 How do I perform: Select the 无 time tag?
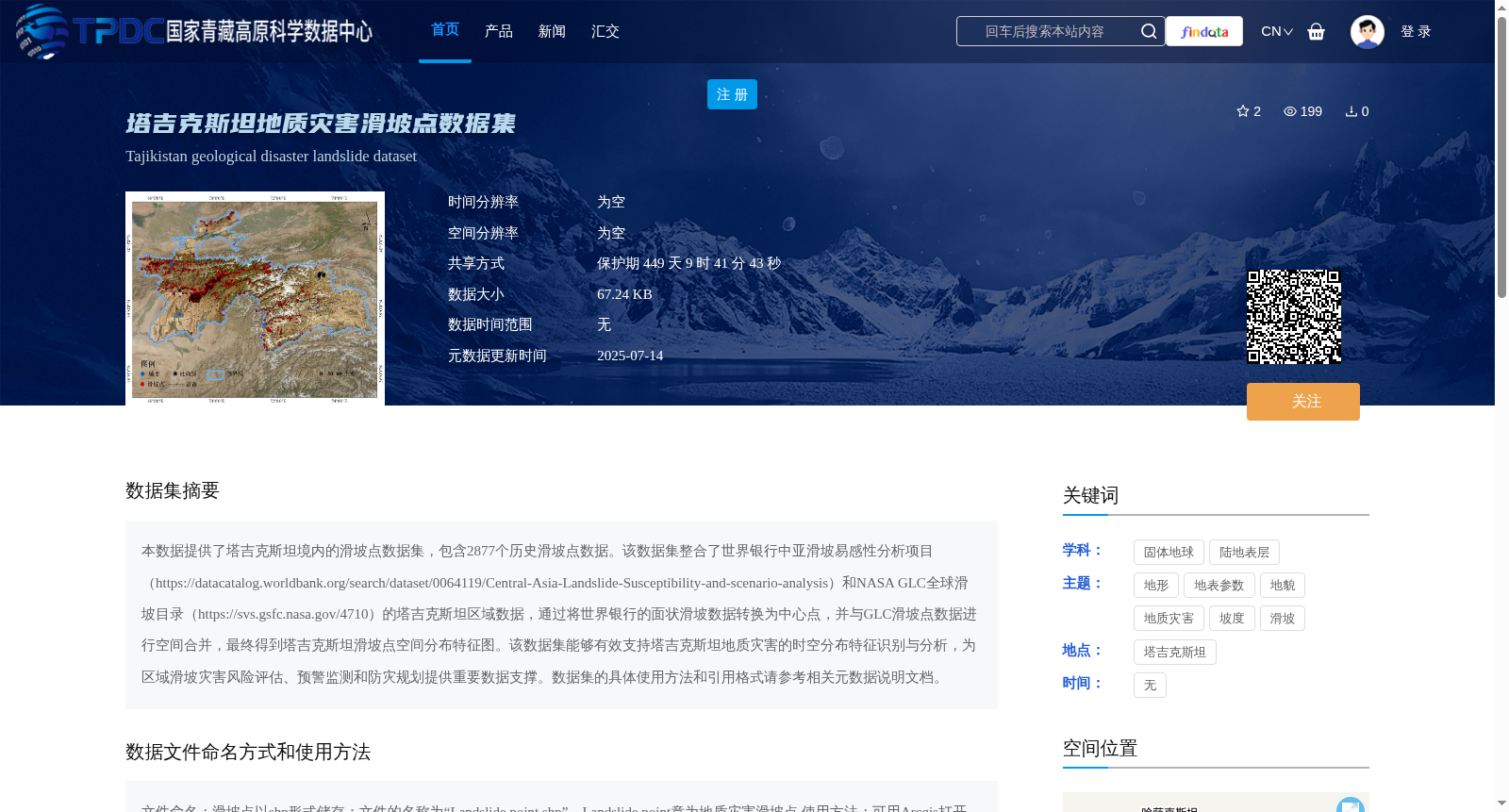tap(1150, 686)
